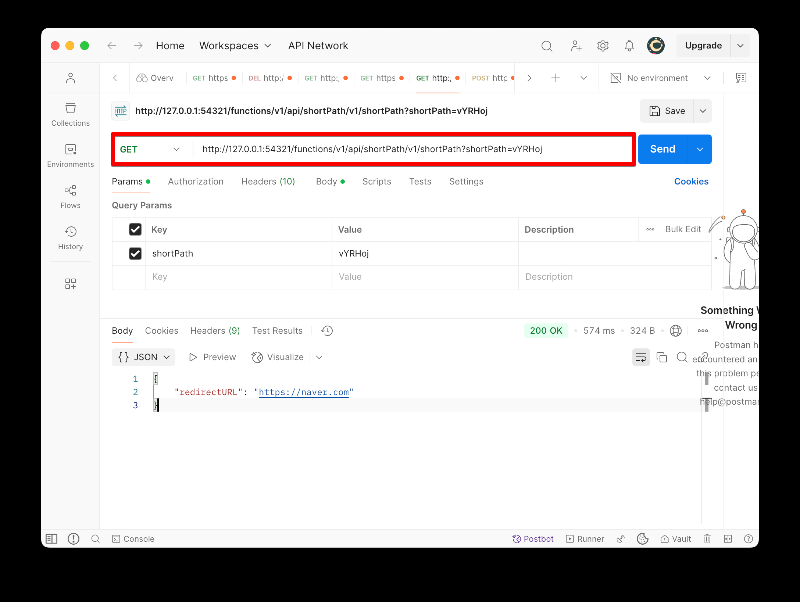Open the Workspaces dropdown
Viewport: 800px width, 602px height.
click(x=235, y=46)
